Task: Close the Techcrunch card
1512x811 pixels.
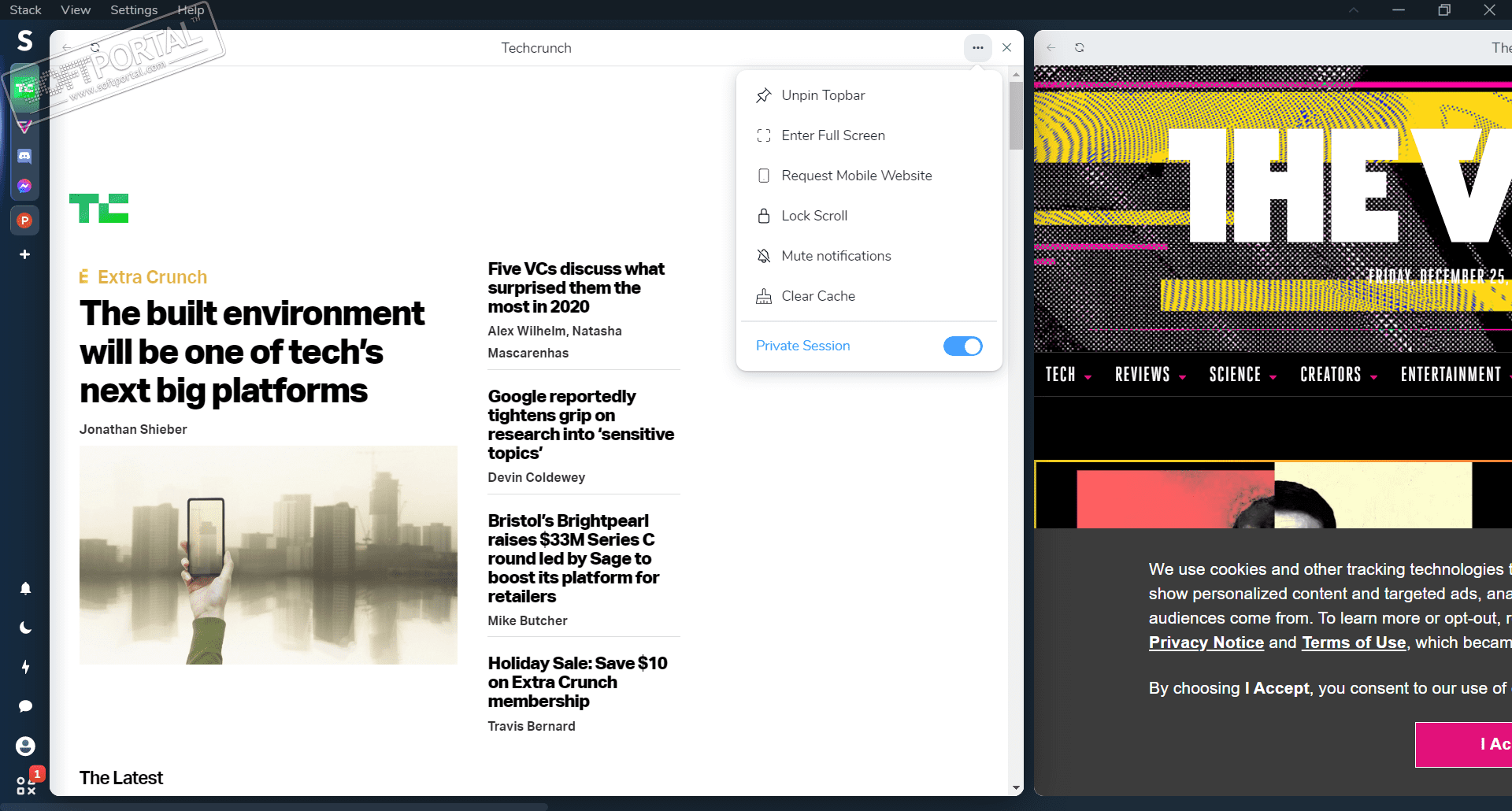Action: (1007, 48)
